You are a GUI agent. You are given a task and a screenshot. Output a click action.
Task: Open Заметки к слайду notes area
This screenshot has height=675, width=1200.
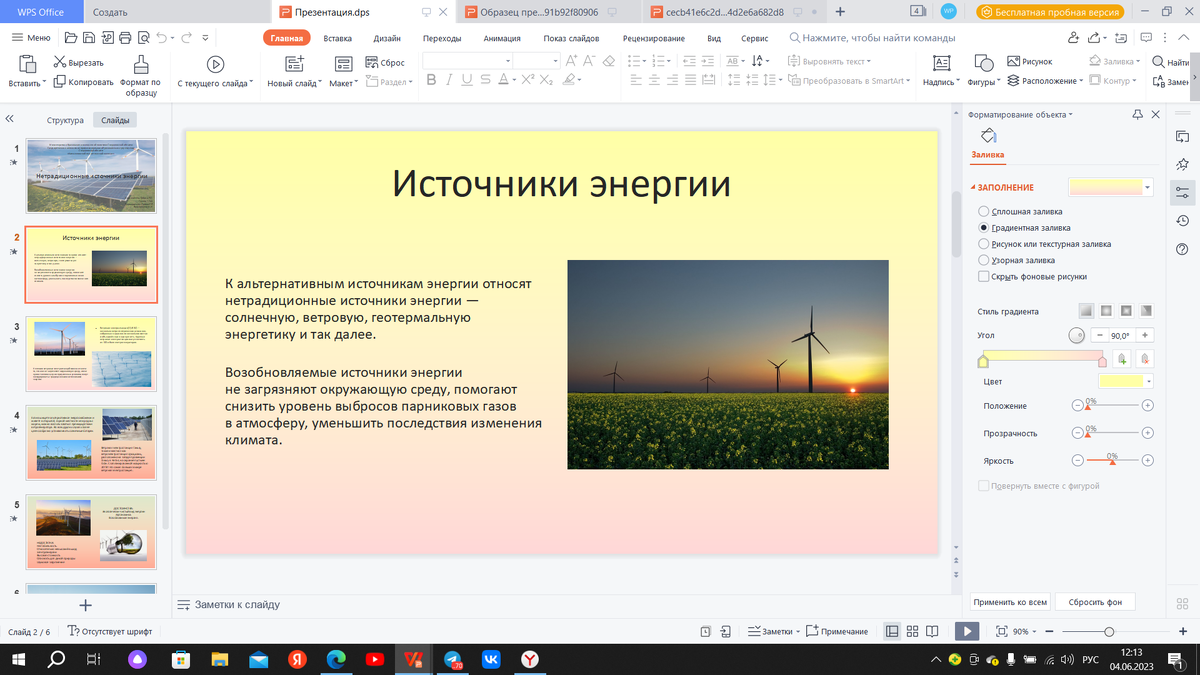click(228, 604)
